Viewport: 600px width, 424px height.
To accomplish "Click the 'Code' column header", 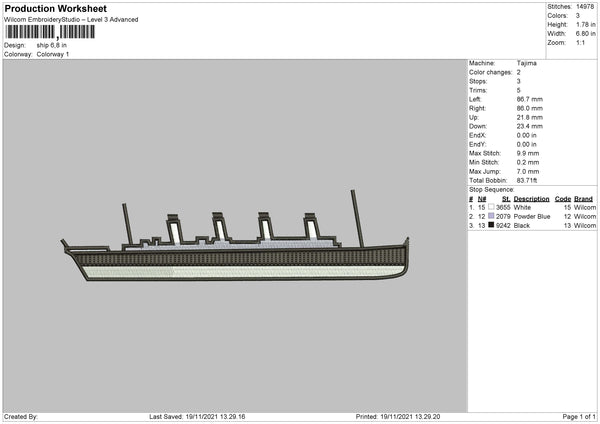I will (563, 199).
